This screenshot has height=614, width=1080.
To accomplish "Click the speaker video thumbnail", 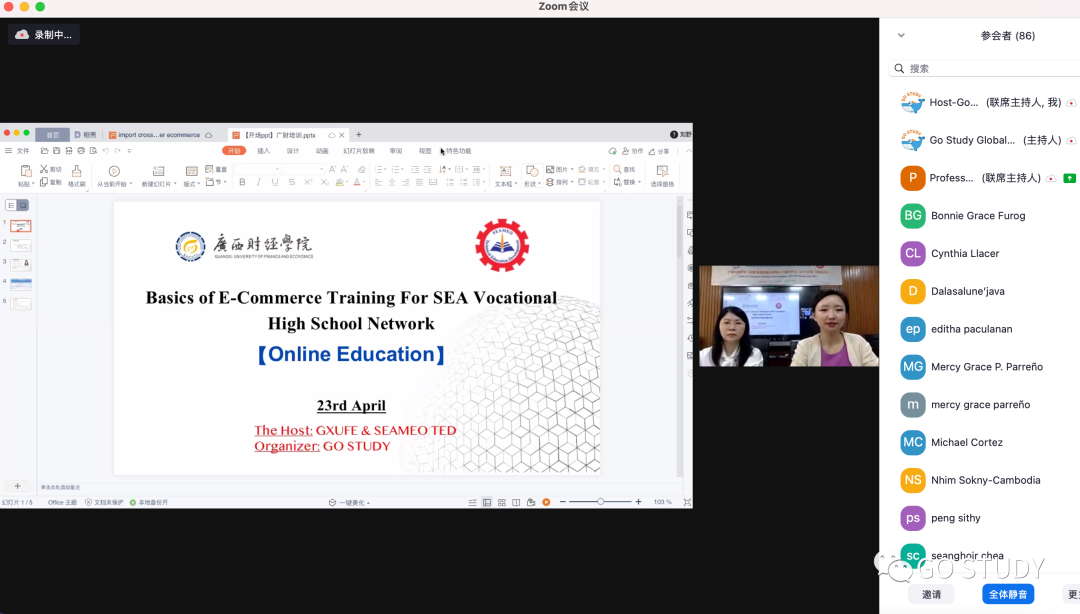I will [x=789, y=316].
